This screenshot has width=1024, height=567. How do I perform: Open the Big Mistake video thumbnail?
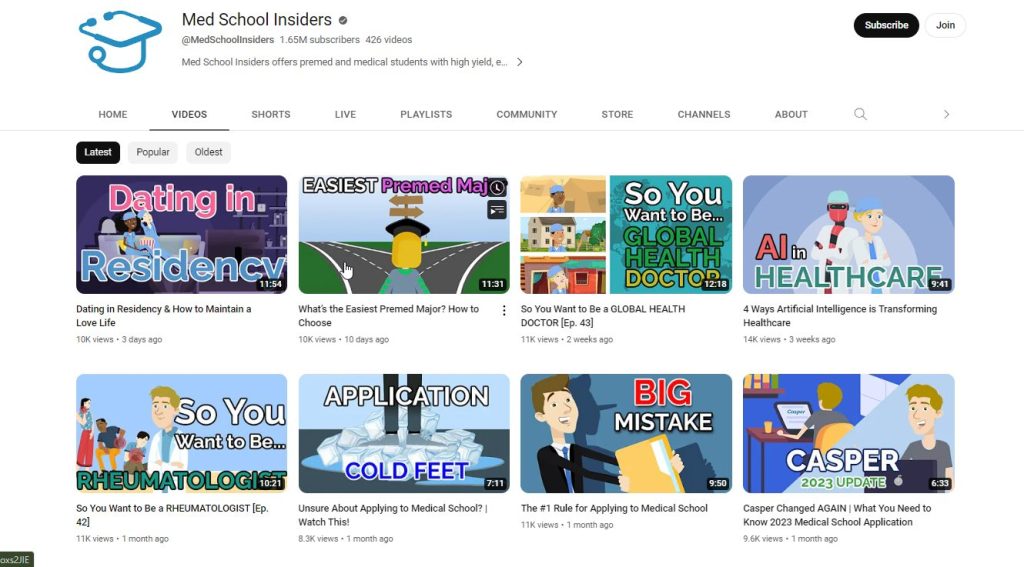[x=626, y=434]
